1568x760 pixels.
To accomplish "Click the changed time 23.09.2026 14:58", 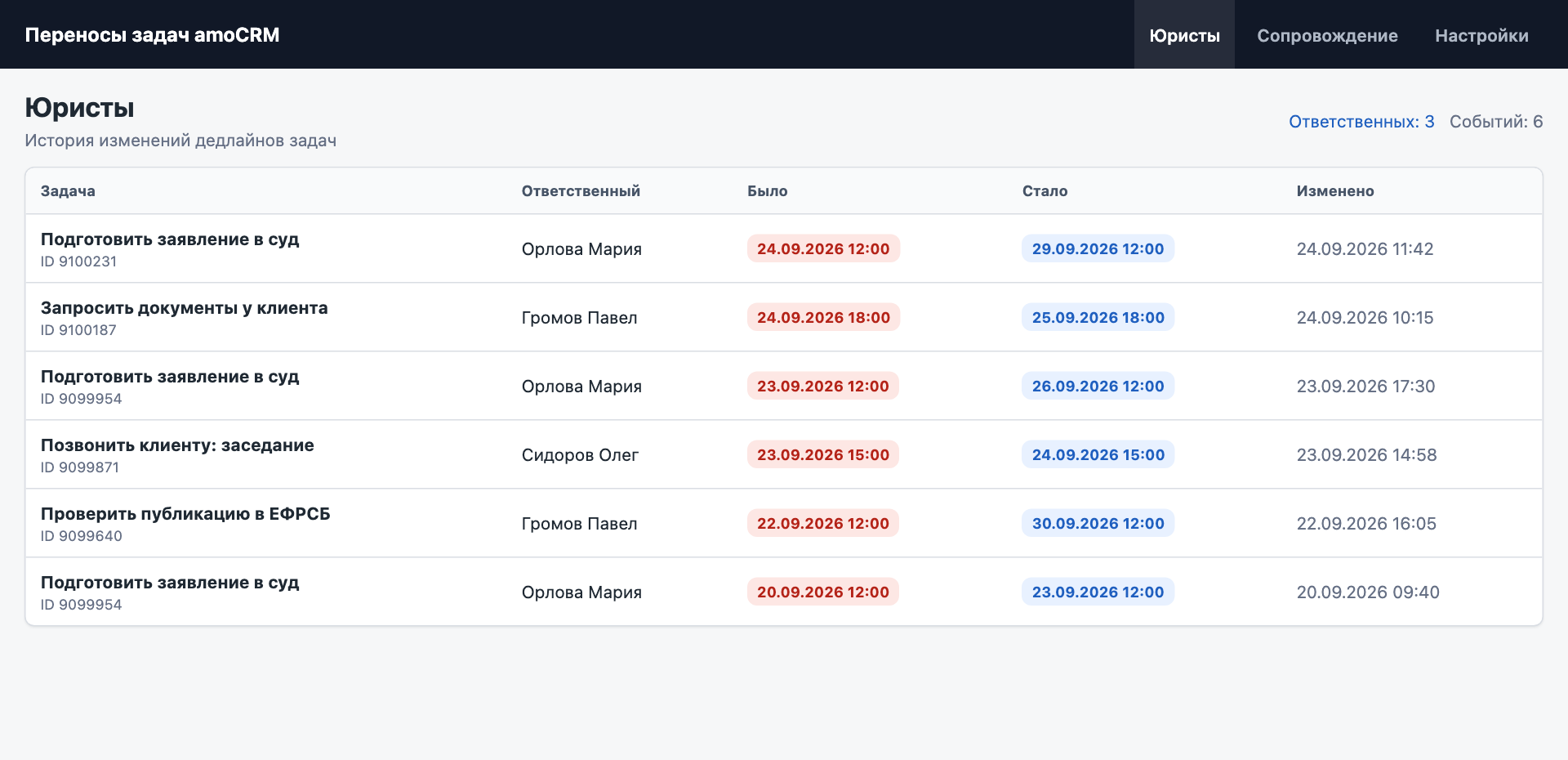I will click(1366, 455).
